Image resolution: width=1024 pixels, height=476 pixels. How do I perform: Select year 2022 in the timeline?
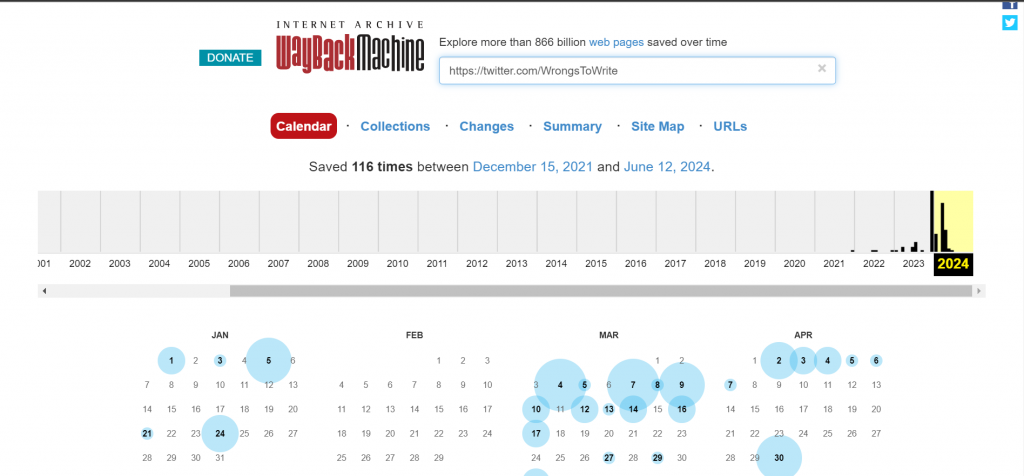pyautogui.click(x=873, y=264)
